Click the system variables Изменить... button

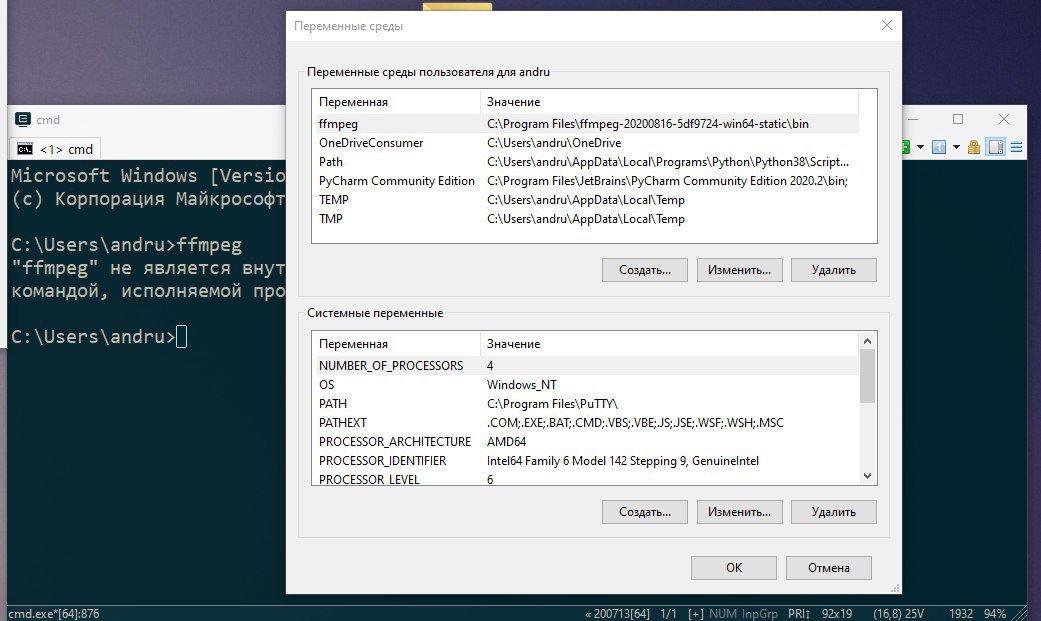pyautogui.click(x=740, y=512)
